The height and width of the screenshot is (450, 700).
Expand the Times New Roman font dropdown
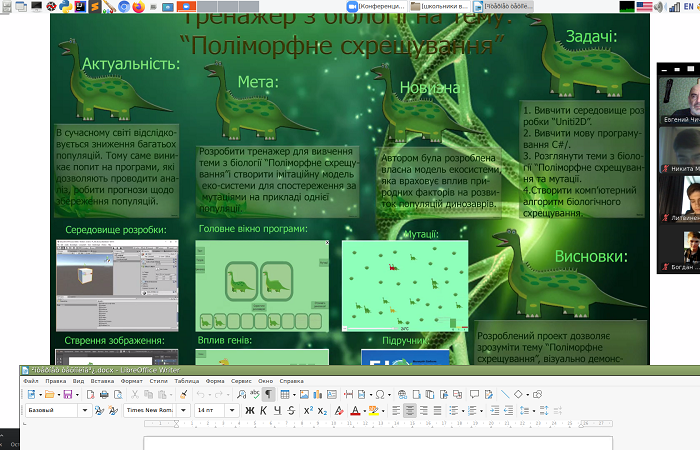(181, 411)
